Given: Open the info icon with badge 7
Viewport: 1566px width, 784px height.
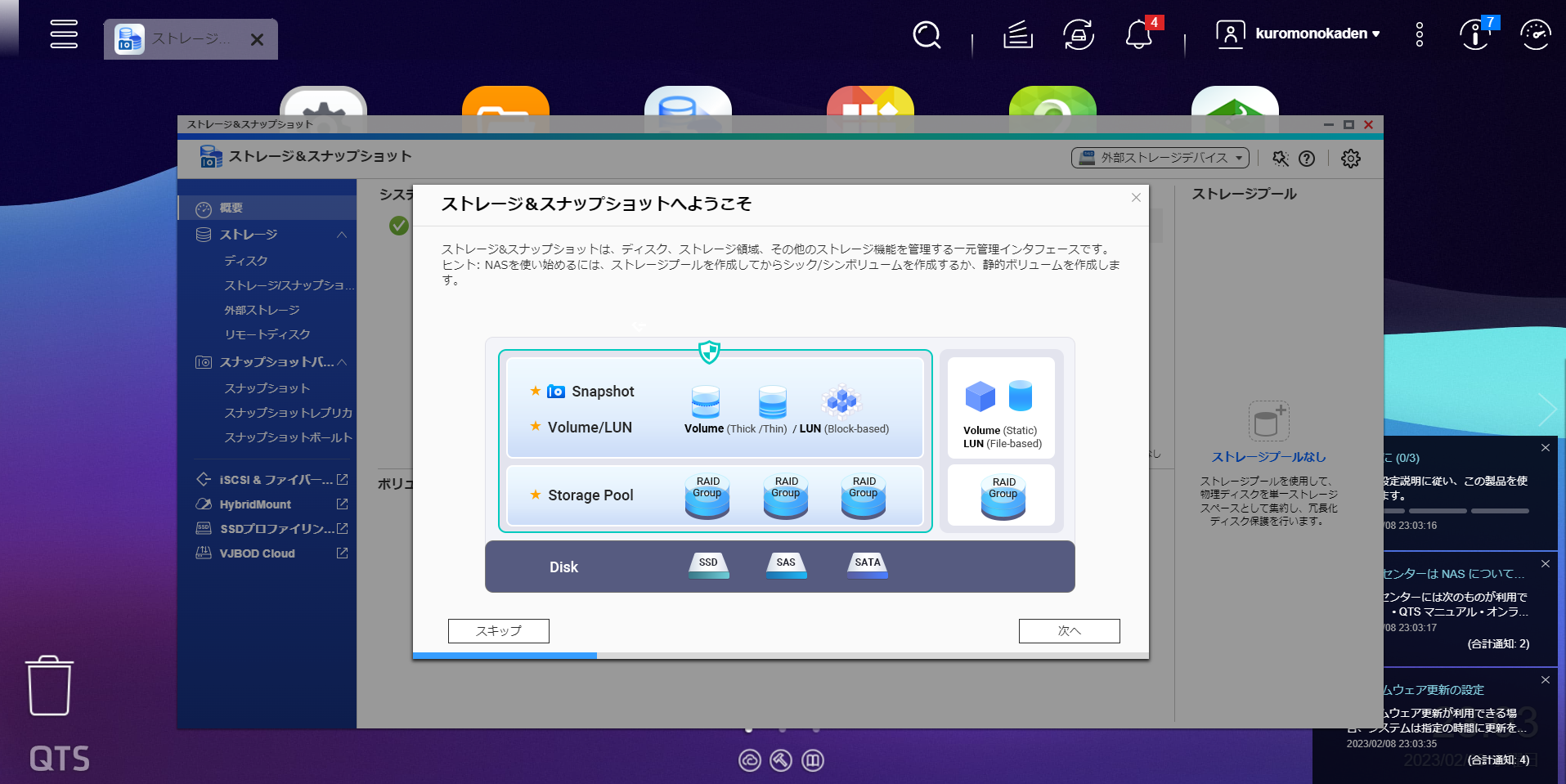Looking at the screenshot, I should point(1477,34).
